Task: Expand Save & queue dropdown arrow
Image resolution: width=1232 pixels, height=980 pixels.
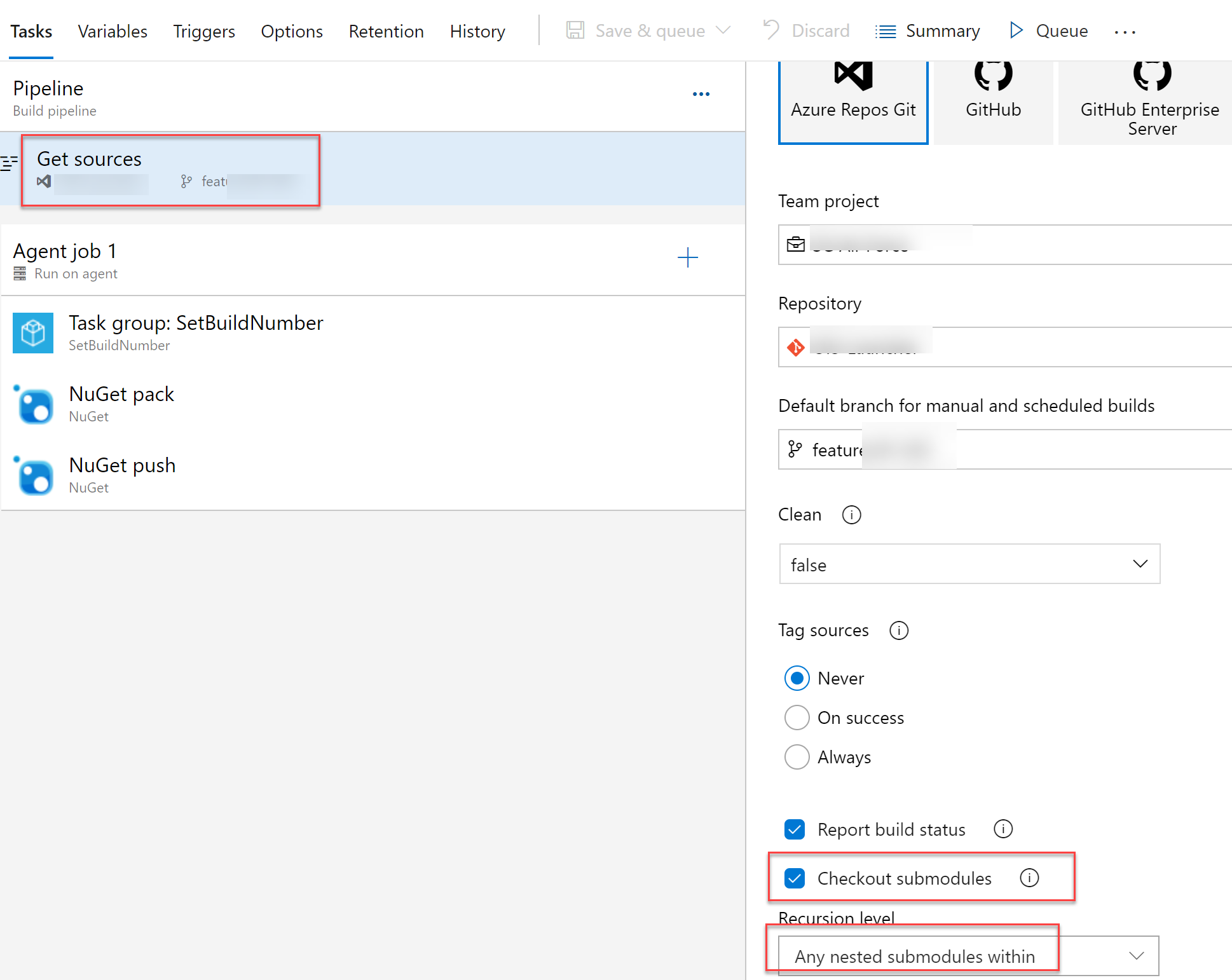Action: tap(723, 31)
